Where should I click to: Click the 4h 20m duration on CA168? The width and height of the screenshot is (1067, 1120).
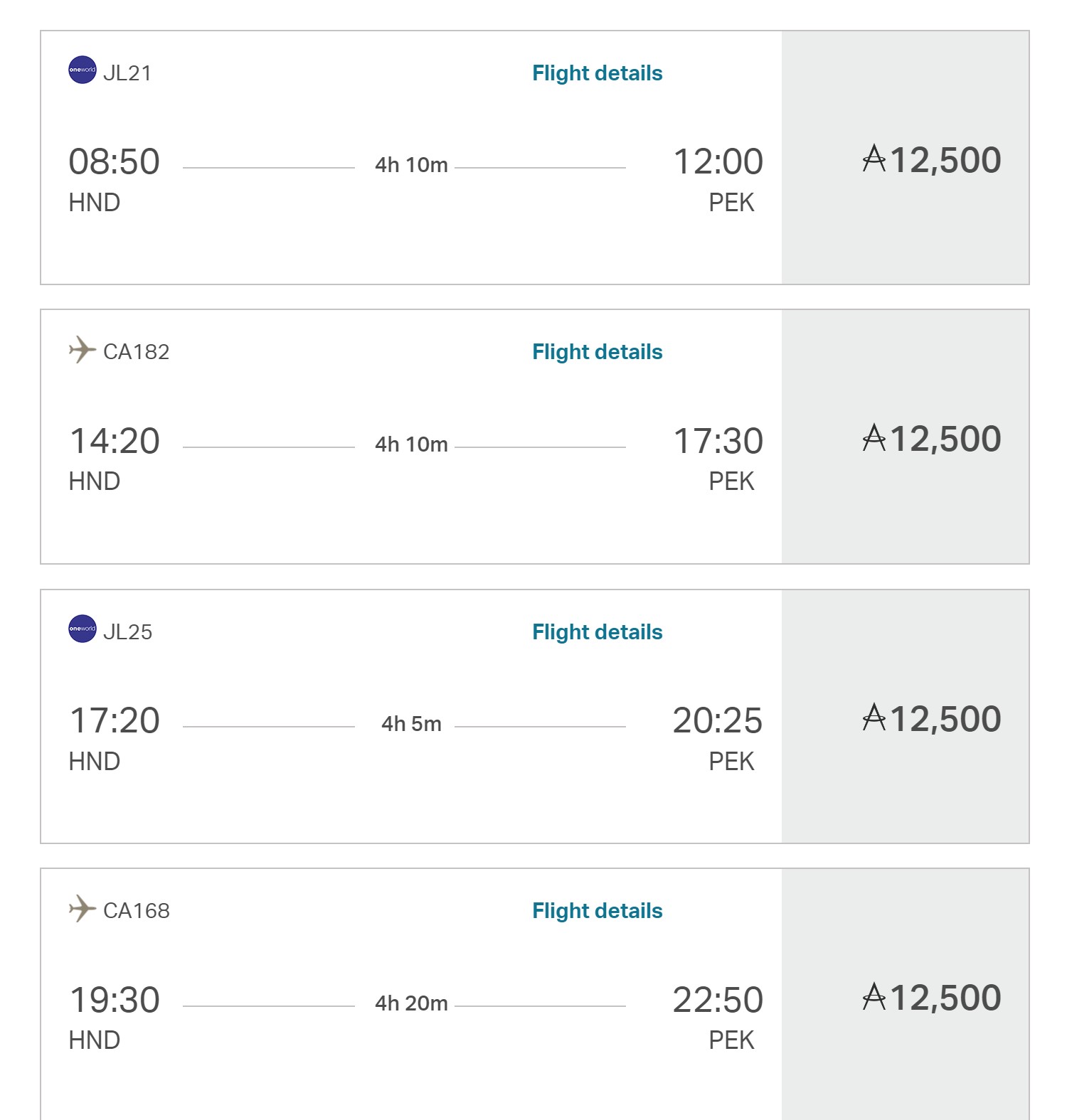(x=411, y=1003)
